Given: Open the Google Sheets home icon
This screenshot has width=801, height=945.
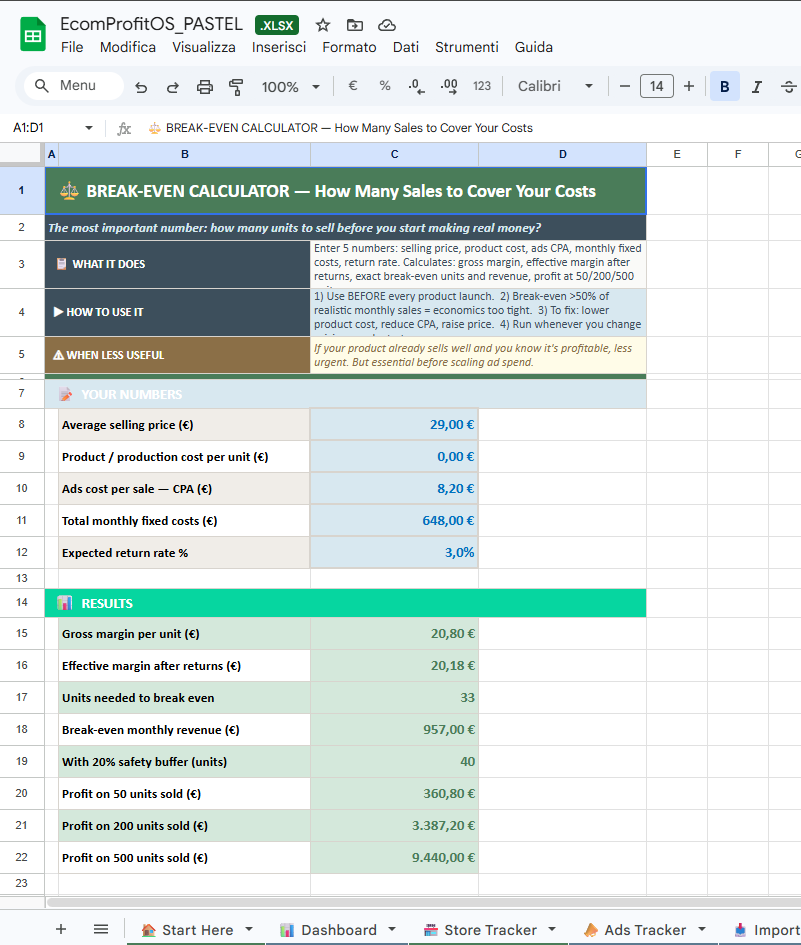Looking at the screenshot, I should click(33, 36).
